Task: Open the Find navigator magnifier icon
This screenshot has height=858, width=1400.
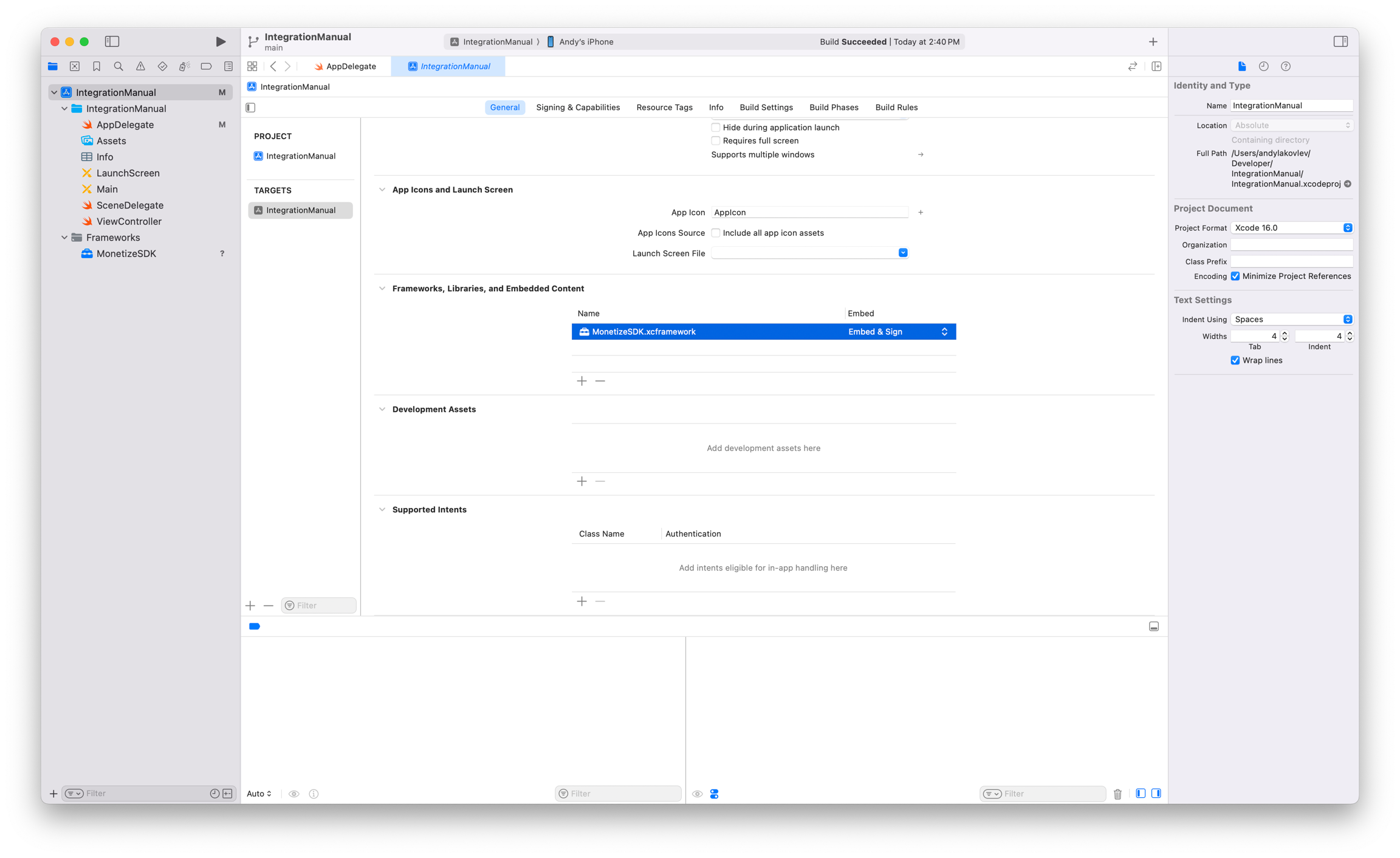Action: click(x=118, y=66)
